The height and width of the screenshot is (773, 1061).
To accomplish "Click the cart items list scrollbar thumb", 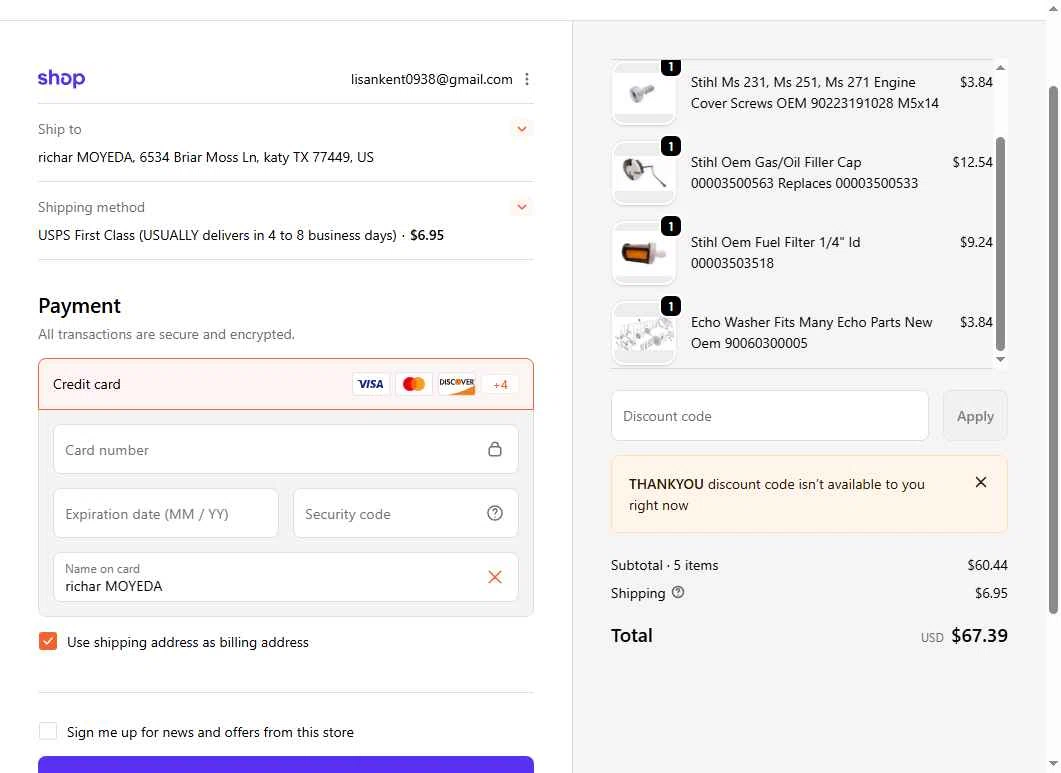I will pyautogui.click(x=1000, y=244).
